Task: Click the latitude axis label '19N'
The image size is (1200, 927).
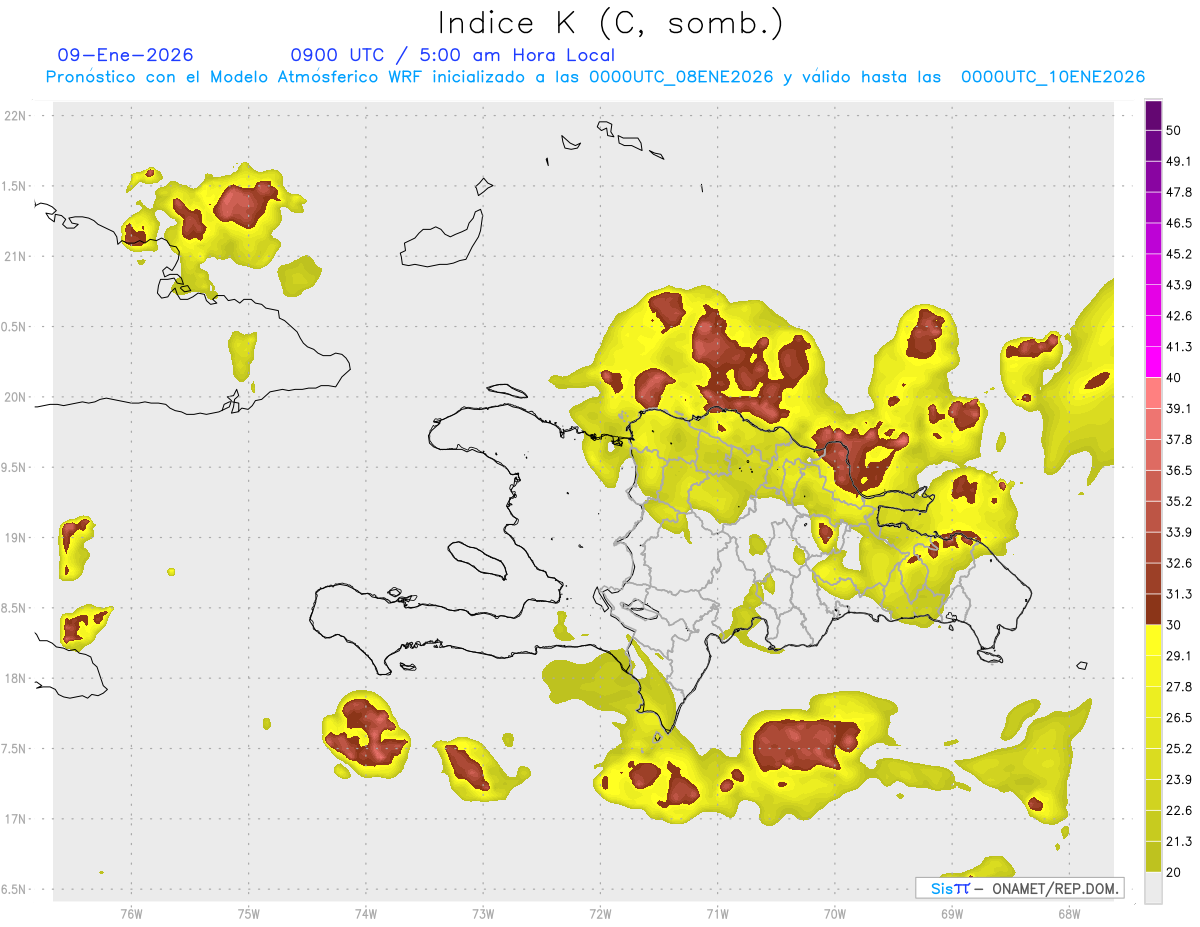Action: coord(17,538)
